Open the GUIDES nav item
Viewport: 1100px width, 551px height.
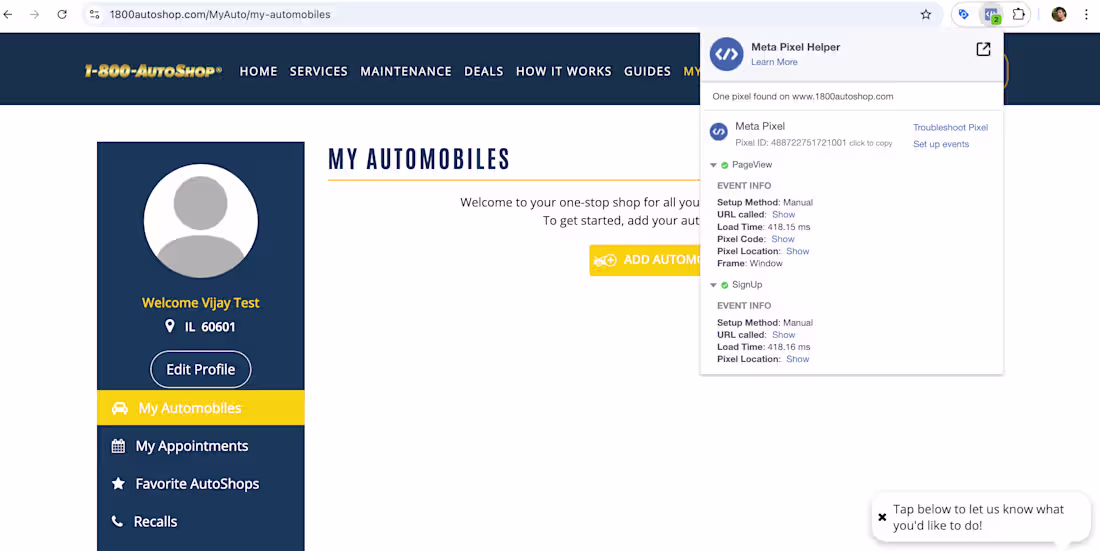(x=647, y=71)
